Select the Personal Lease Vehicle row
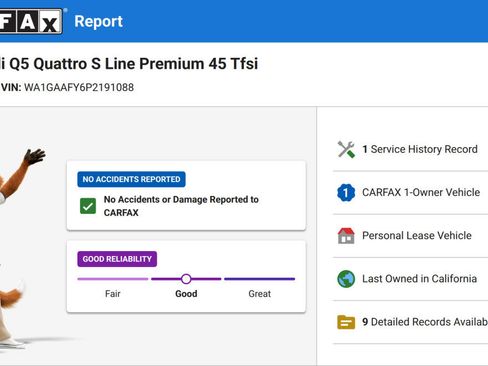The image size is (488, 366). 410,235
